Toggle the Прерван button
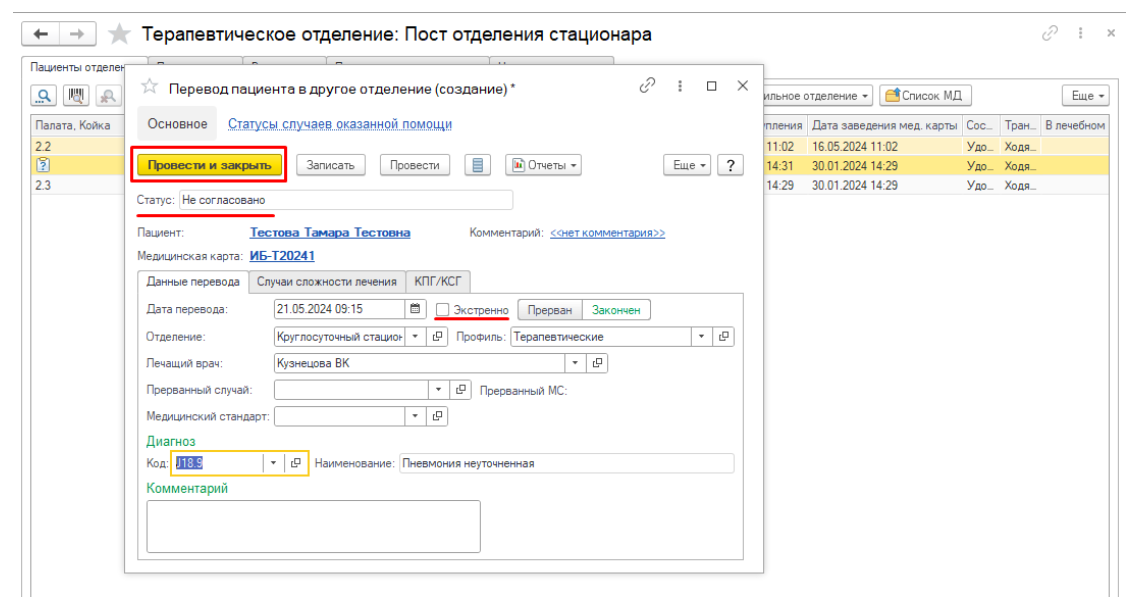This screenshot has height=614, width=1138. tap(550, 311)
